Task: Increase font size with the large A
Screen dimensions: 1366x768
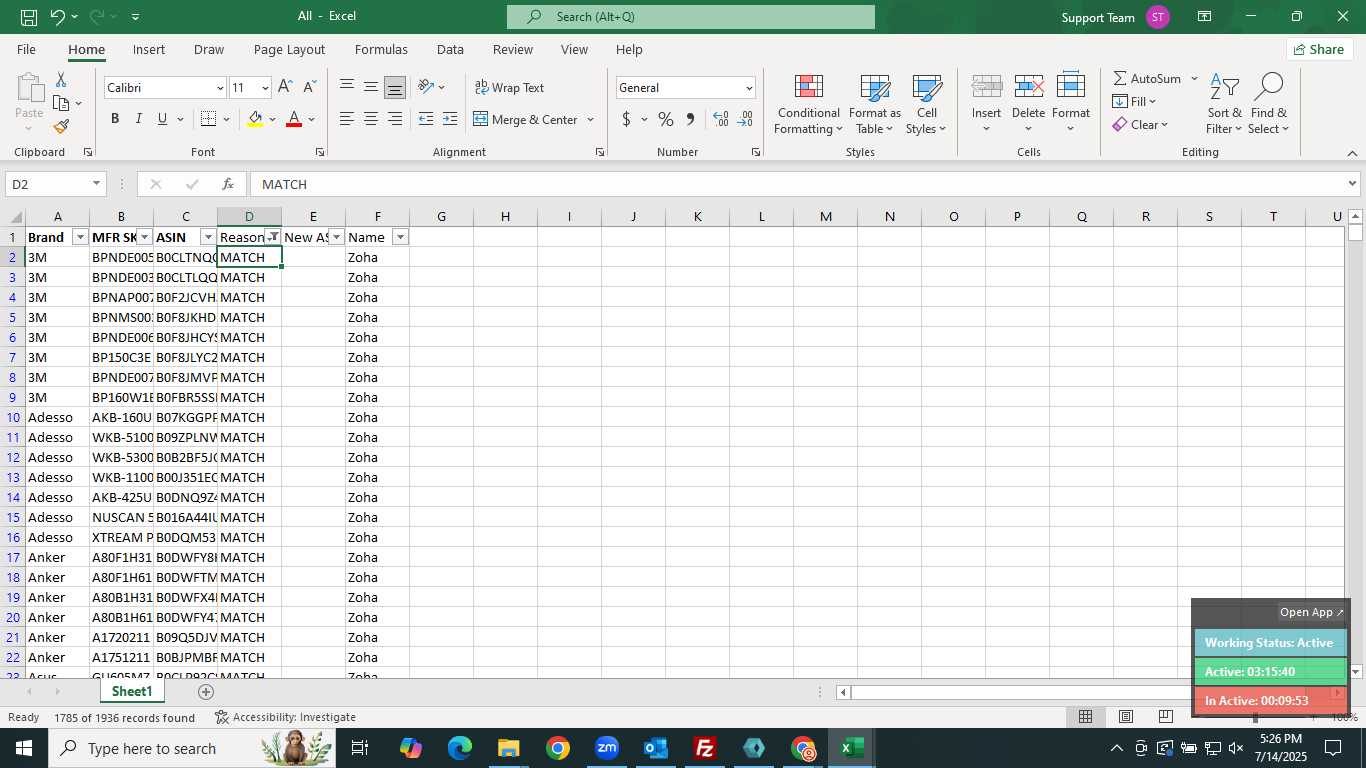Action: 286,88
